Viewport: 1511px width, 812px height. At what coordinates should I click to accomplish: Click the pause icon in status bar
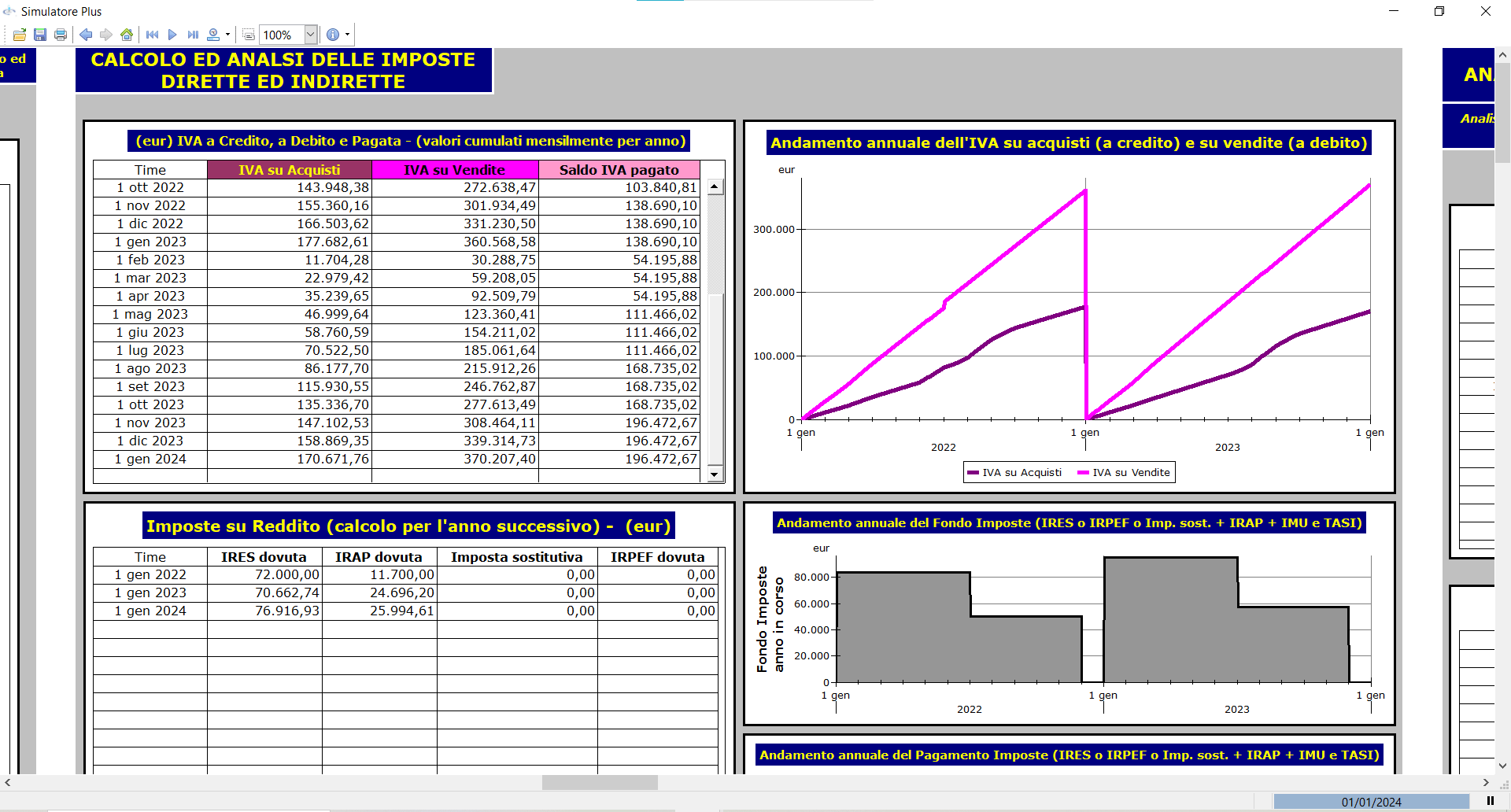click(1490, 801)
